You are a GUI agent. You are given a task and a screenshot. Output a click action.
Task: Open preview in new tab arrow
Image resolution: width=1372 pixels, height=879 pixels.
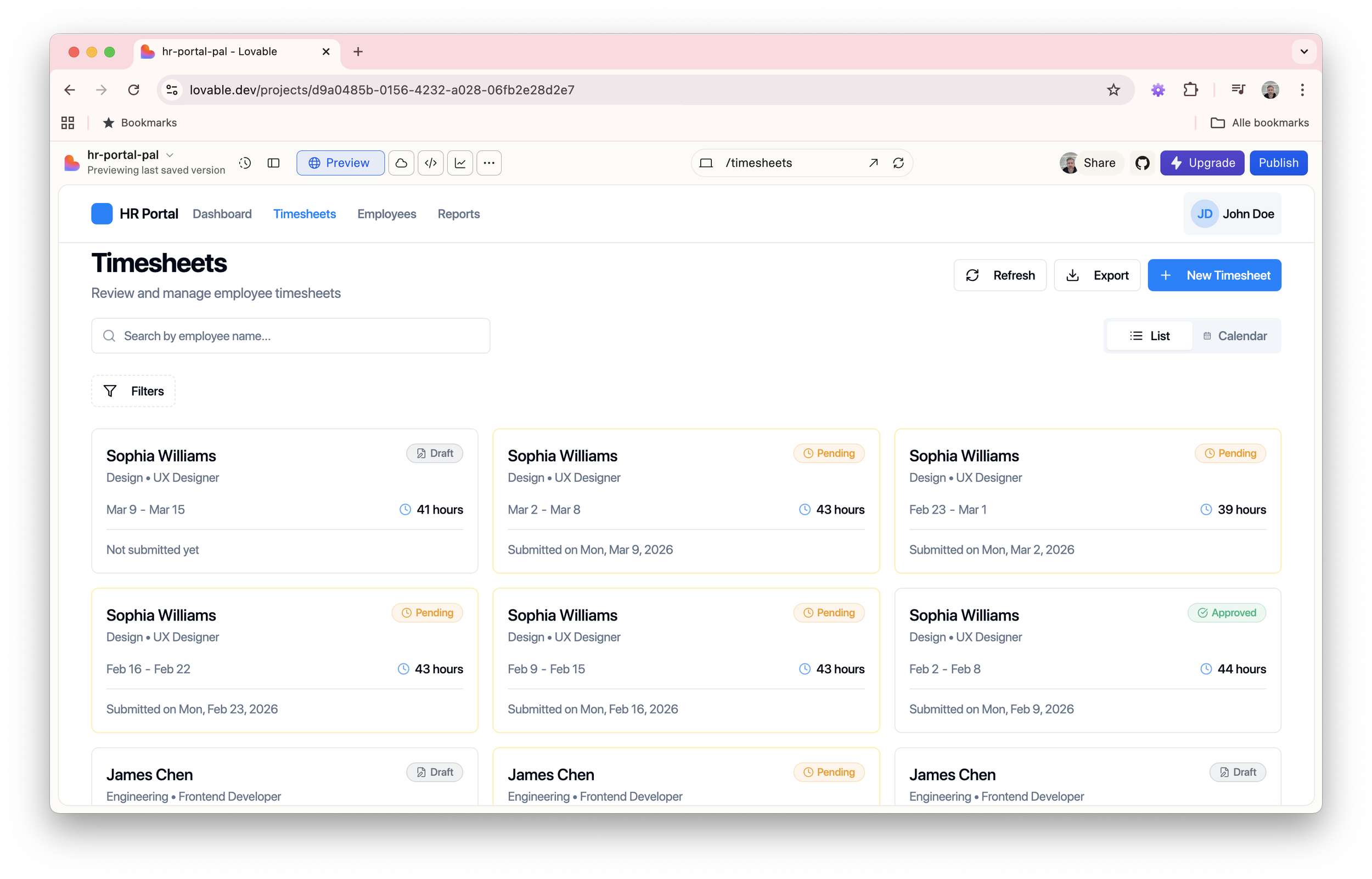[873, 162]
